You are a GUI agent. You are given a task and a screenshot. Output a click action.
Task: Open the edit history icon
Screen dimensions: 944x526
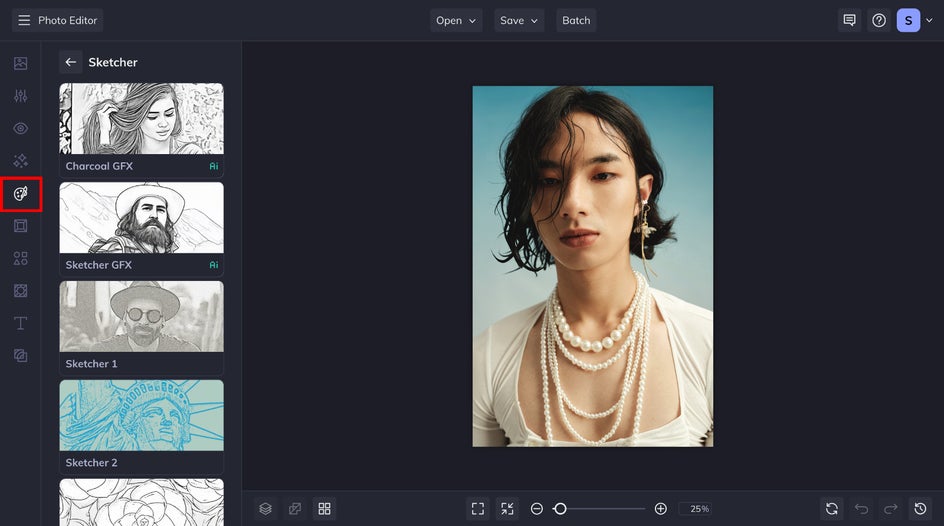point(921,509)
